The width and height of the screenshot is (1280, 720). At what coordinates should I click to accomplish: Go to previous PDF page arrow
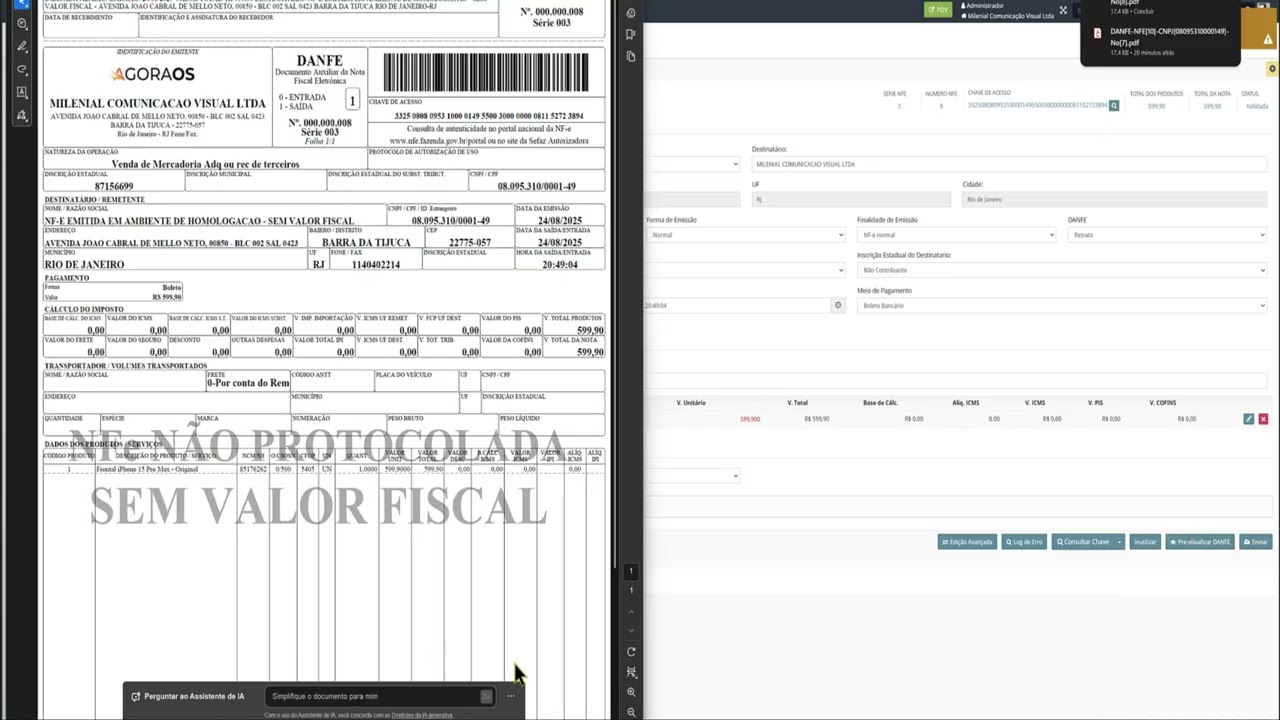(x=631, y=611)
